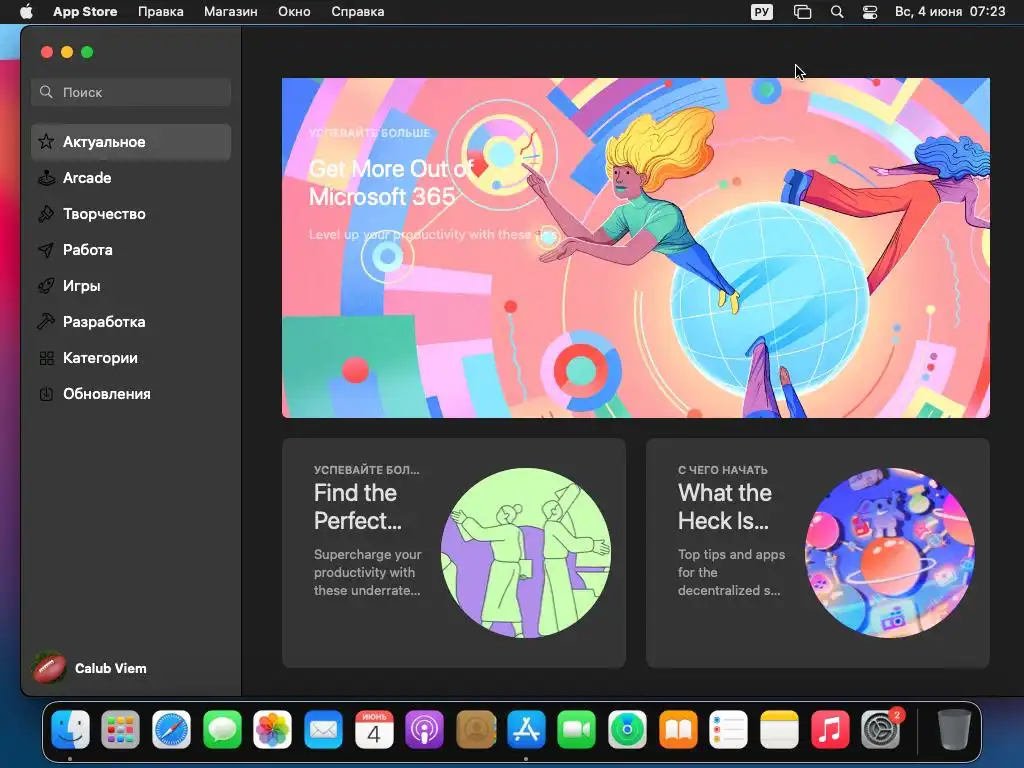Viewport: 1024px width, 768px height.
Task: Click the Calub Viem account name
Action: click(110, 668)
